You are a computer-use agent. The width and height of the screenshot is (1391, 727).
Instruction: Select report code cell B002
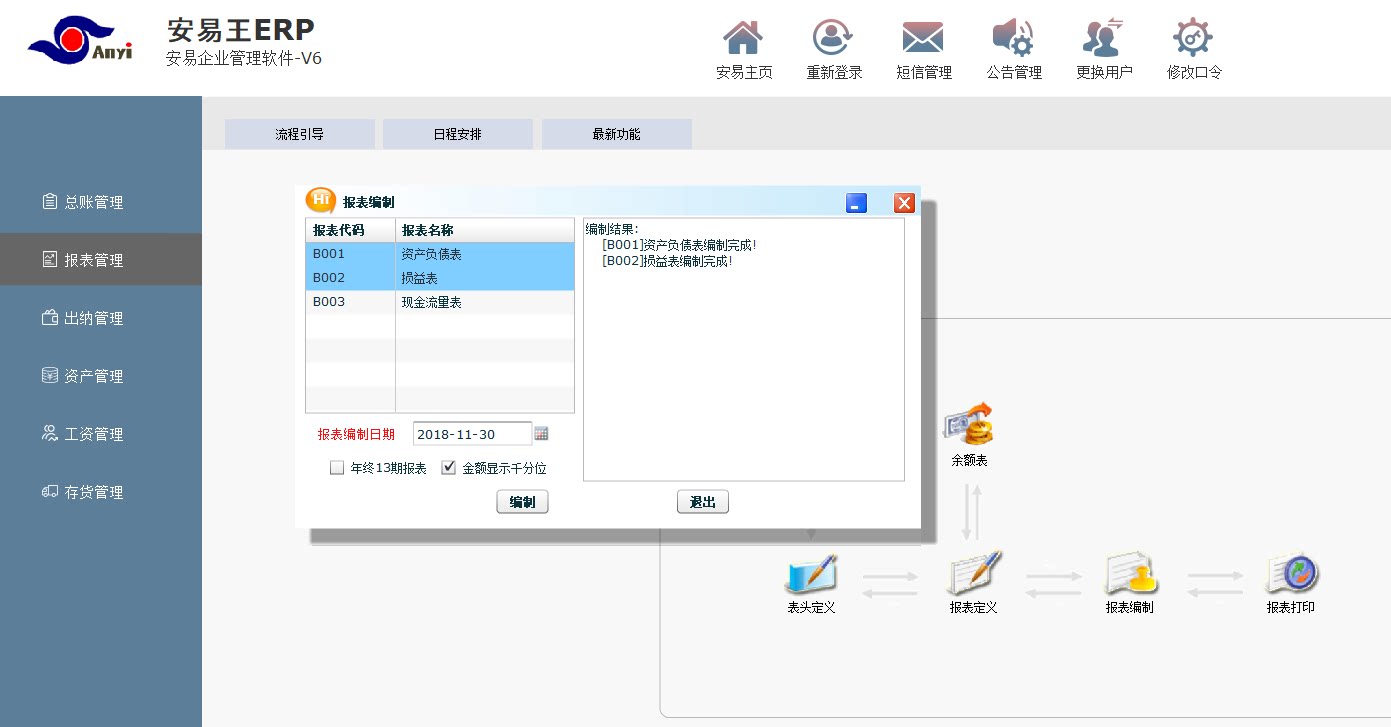[x=350, y=278]
